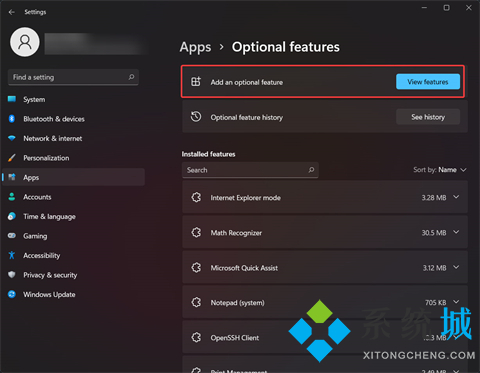The width and height of the screenshot is (480, 373).
Task: Click the Windows Update sync icon
Action: (12, 294)
